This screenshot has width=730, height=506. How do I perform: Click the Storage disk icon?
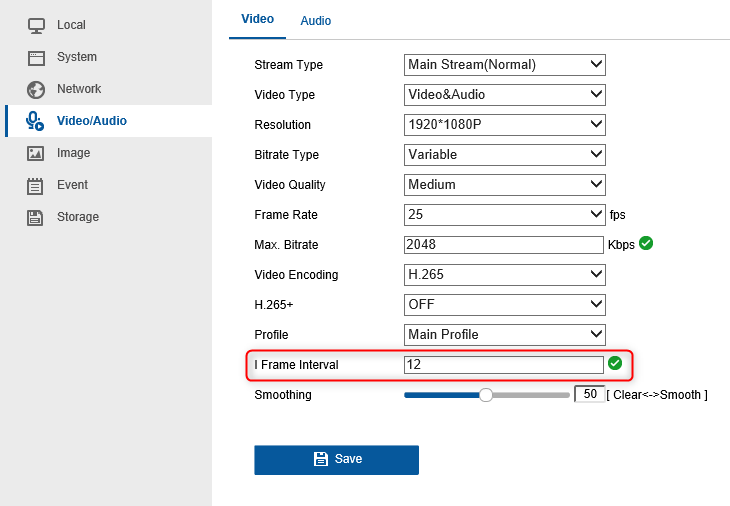(x=36, y=217)
